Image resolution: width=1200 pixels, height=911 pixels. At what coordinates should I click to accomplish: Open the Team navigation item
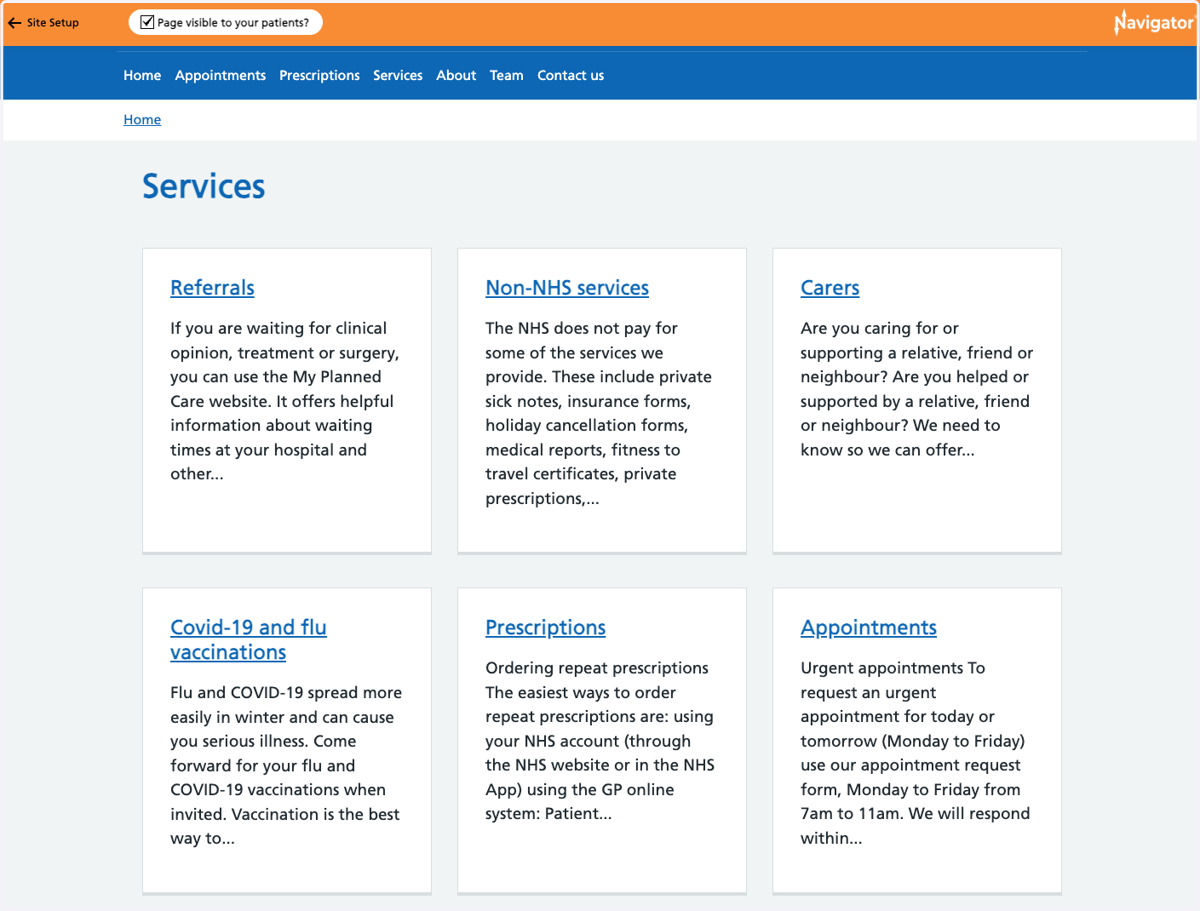click(506, 75)
